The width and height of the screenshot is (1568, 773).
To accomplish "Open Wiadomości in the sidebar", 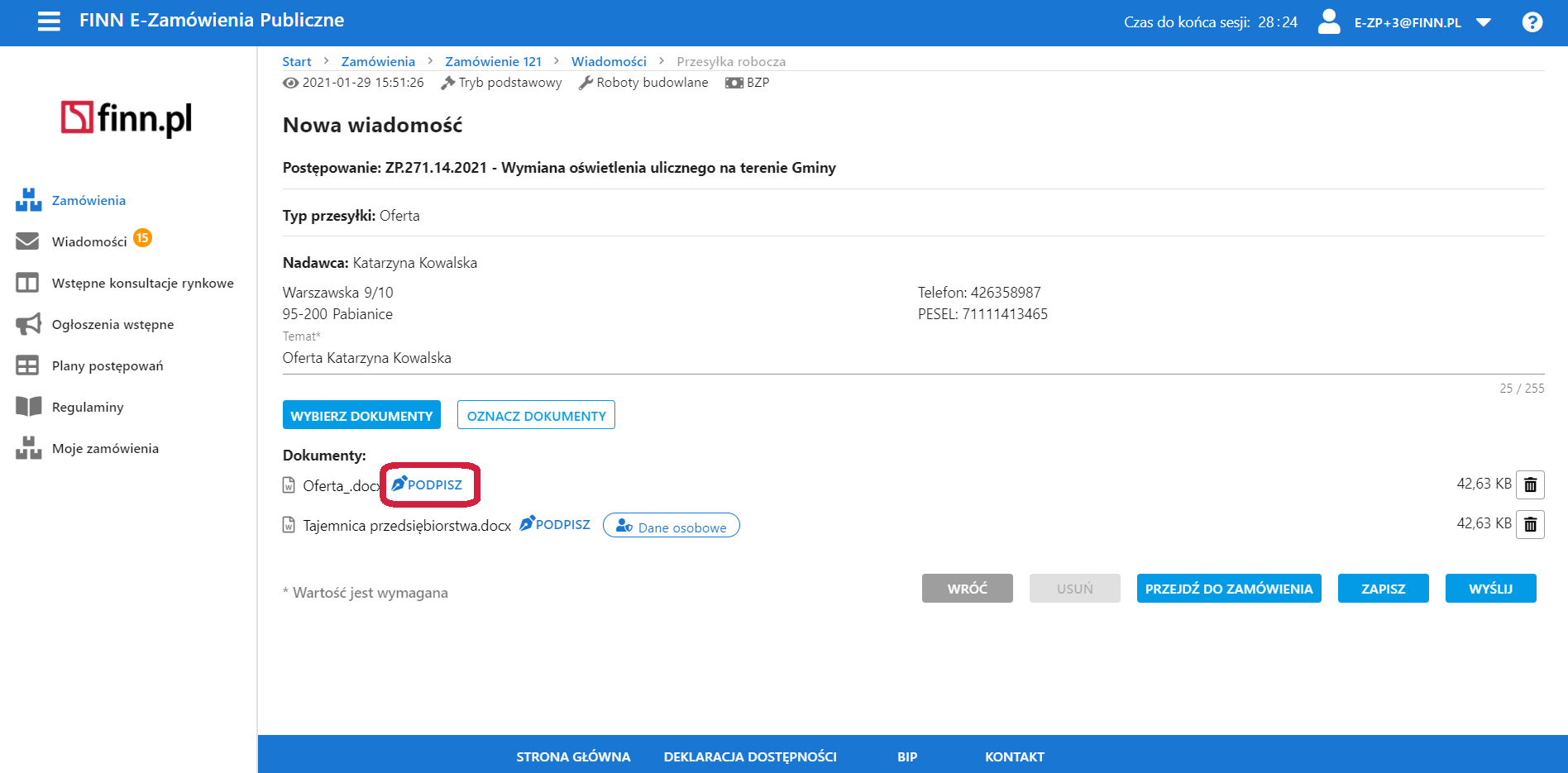I will (89, 241).
